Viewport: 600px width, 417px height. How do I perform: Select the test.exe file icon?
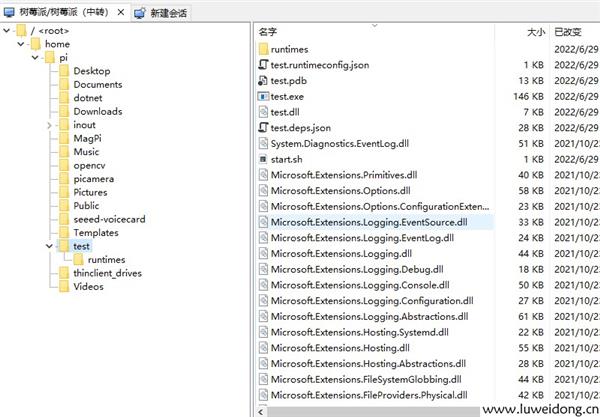click(263, 97)
